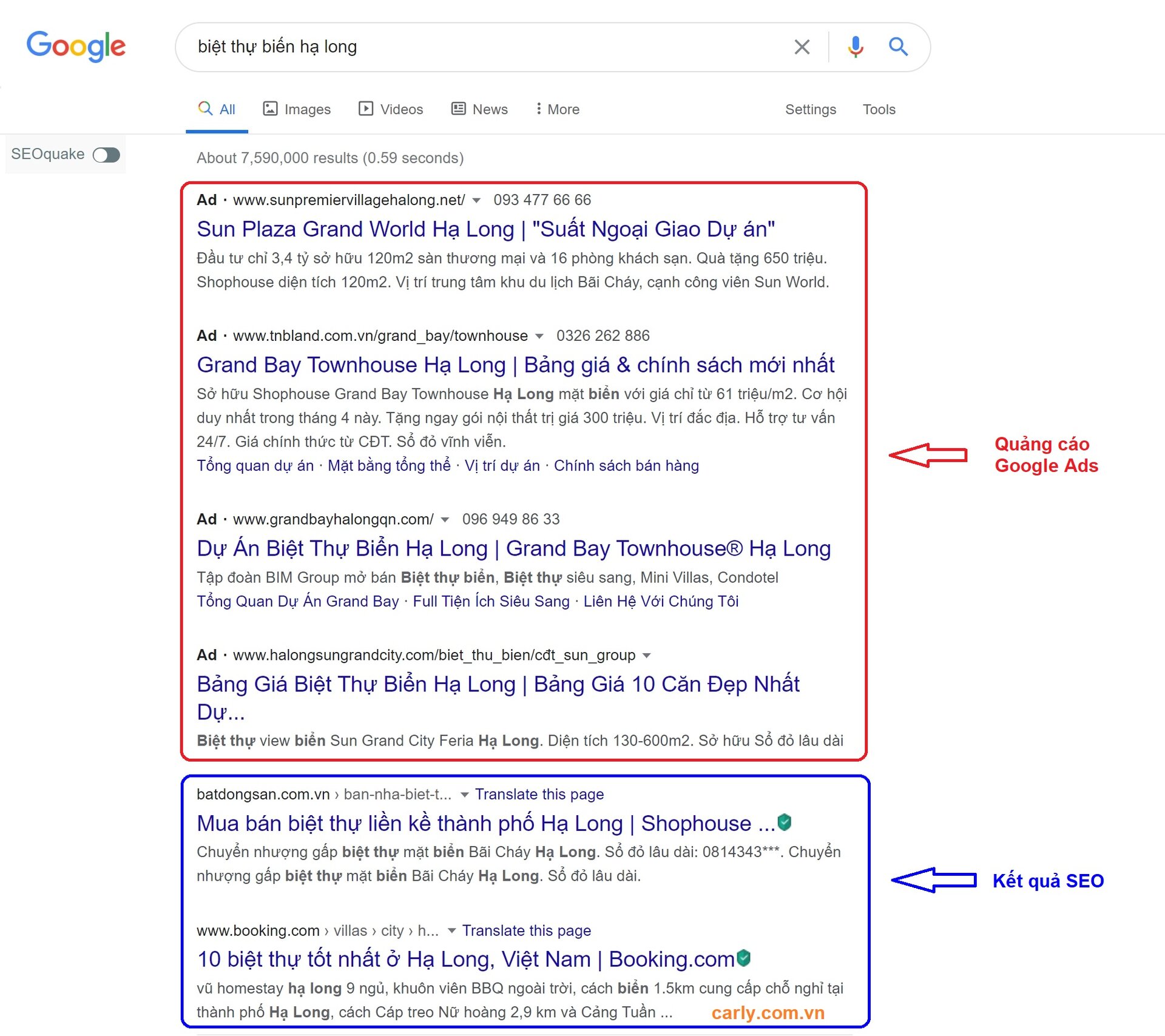This screenshot has width=1165, height=1036.
Task: Click the Tổng quan dự án sitelink
Action: click(x=255, y=466)
